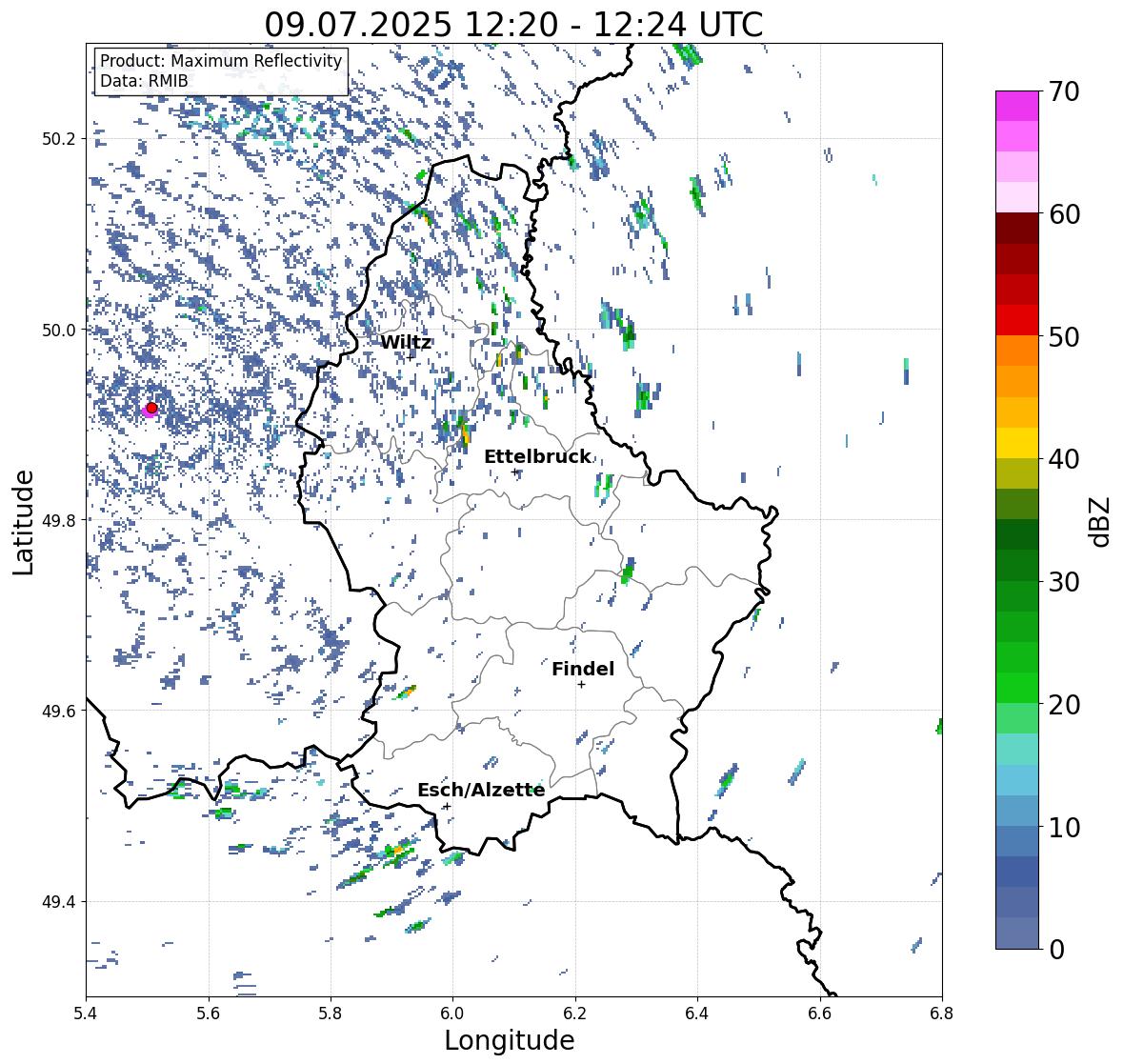The width and height of the screenshot is (1123, 1064).
Task: Click the magenta swatch at top of colorbar
Action: pos(1017,106)
